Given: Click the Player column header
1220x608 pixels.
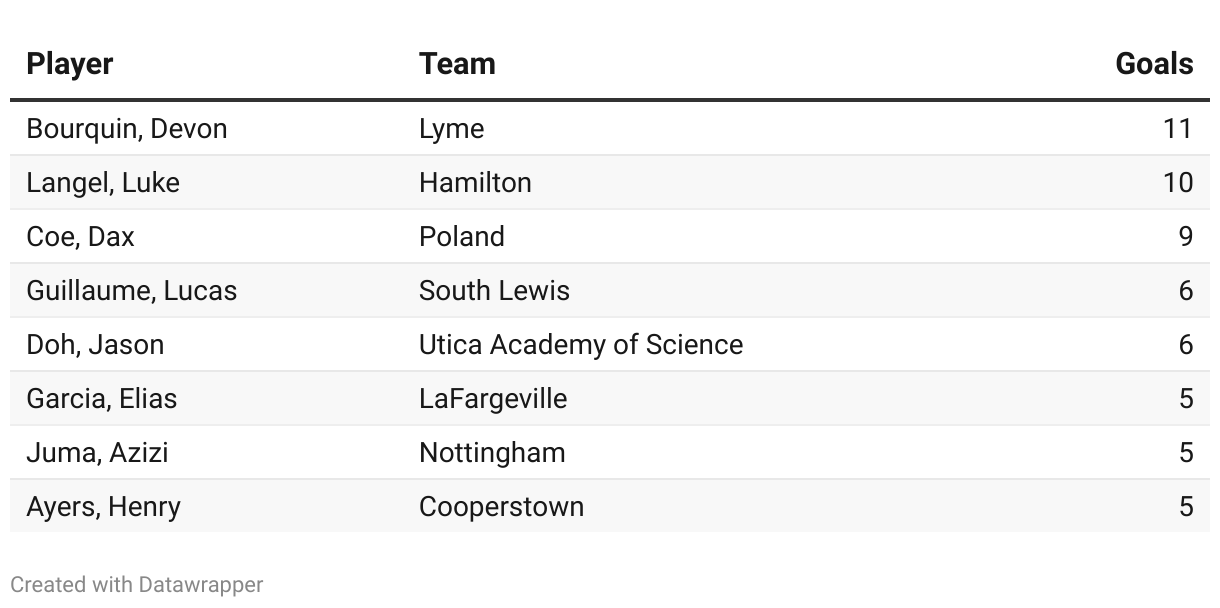Looking at the screenshot, I should point(70,64).
